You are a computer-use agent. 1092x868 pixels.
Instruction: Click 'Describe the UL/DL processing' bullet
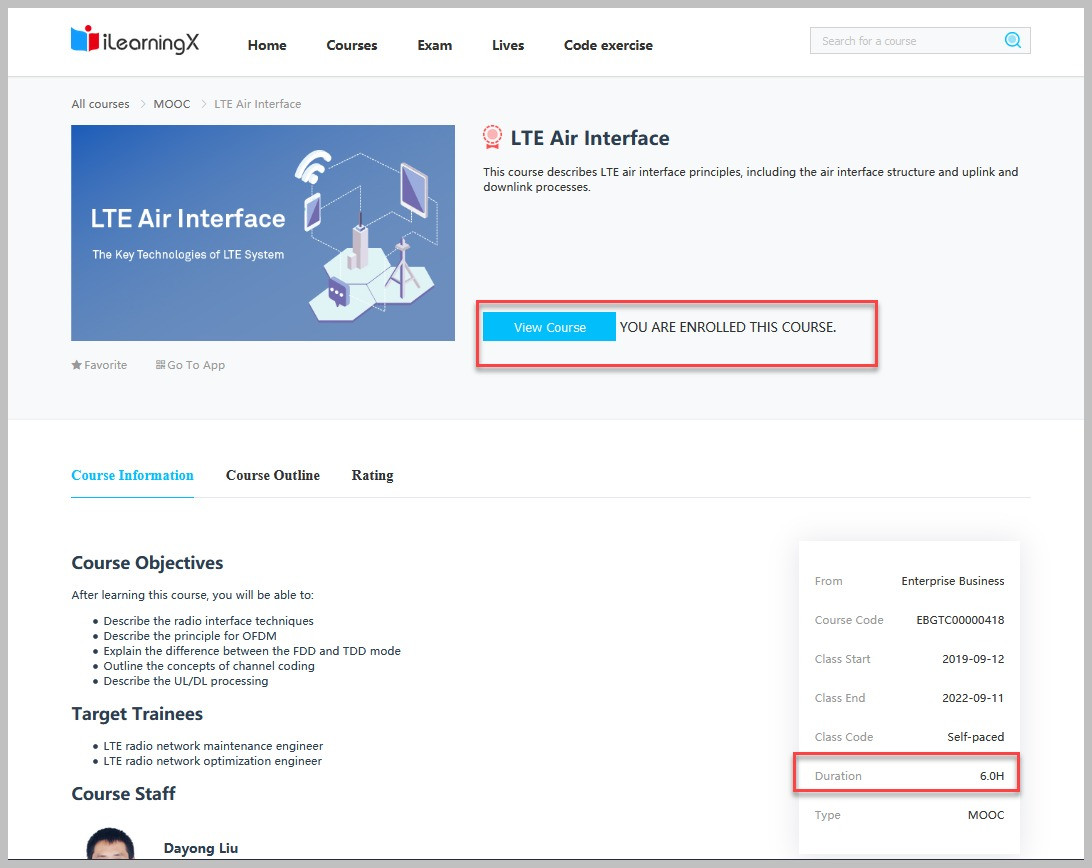186,681
